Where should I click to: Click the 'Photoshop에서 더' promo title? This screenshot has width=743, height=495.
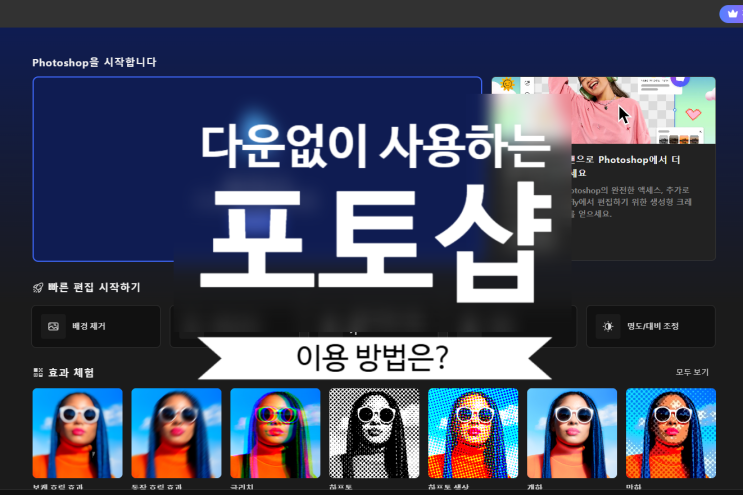pyautogui.click(x=639, y=160)
